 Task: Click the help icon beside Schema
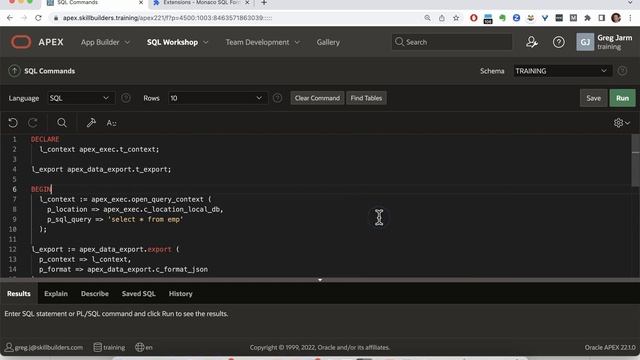(622, 71)
